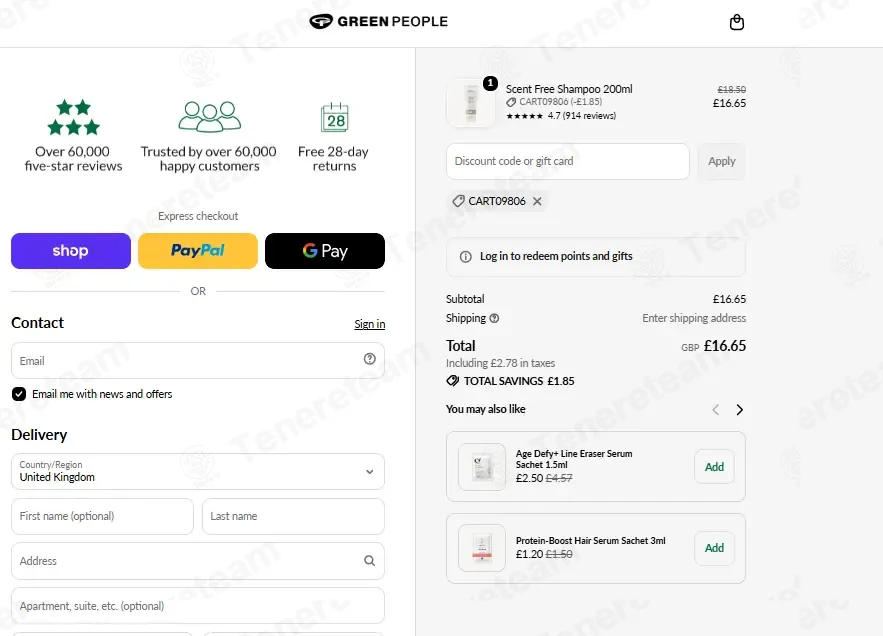Click the email help question mark icon

pyautogui.click(x=369, y=359)
